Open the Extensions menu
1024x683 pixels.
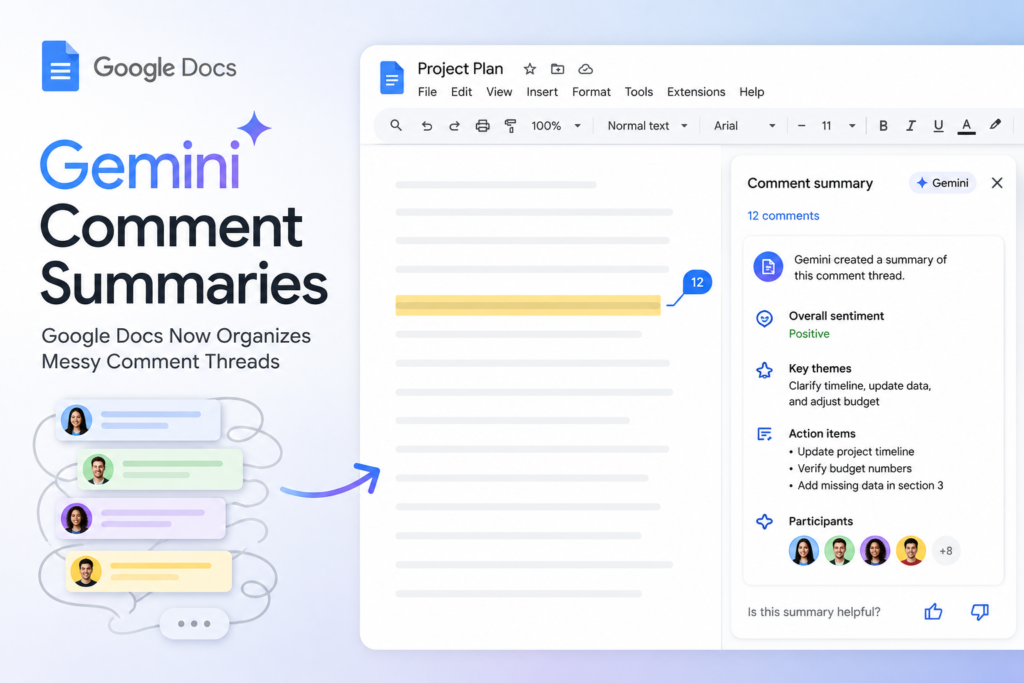[x=696, y=92]
